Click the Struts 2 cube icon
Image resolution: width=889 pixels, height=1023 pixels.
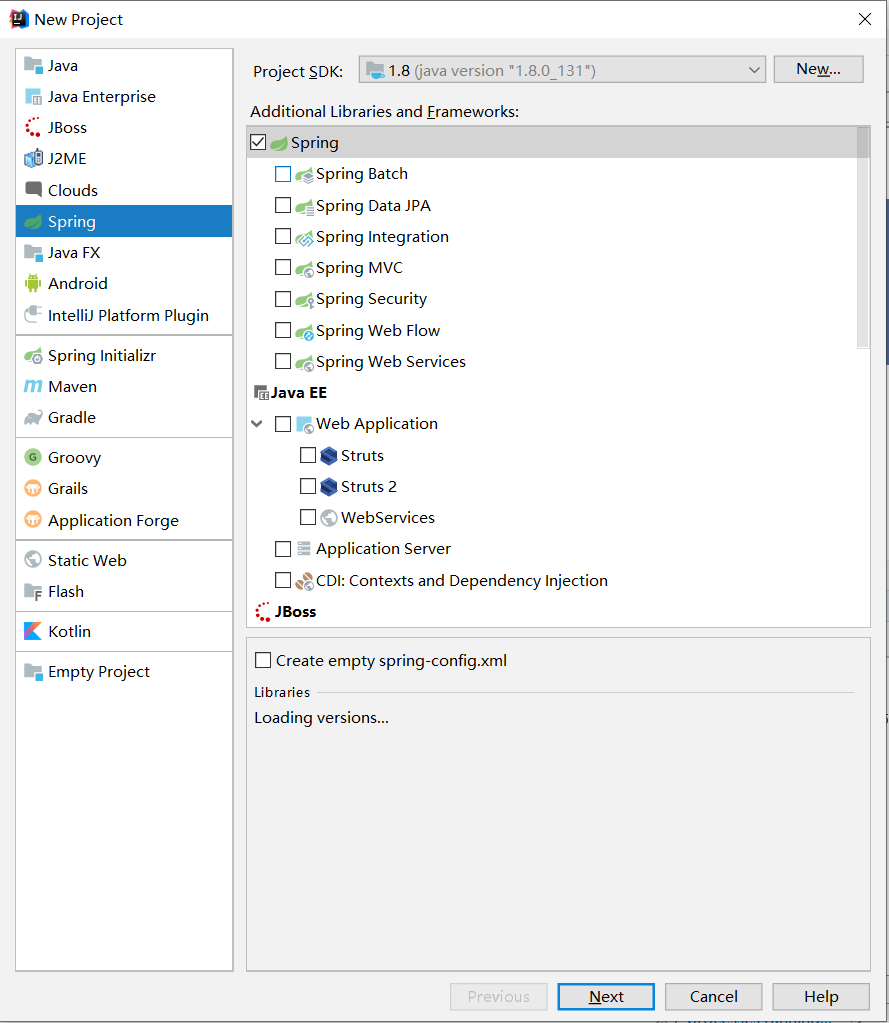click(329, 487)
